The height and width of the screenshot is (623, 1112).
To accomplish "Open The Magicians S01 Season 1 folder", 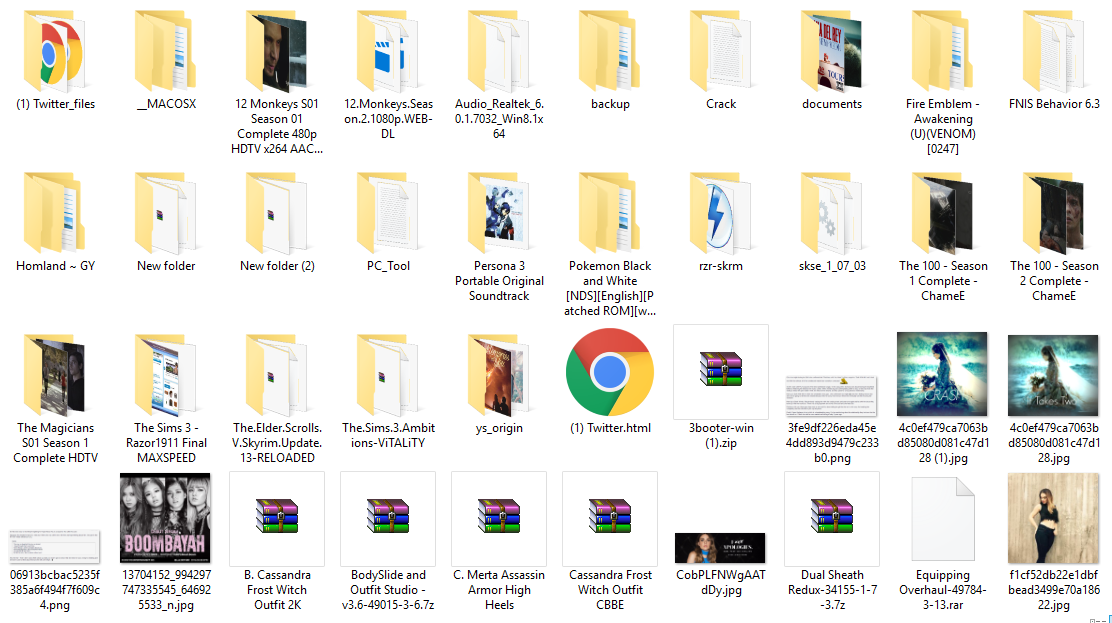I will (54, 375).
